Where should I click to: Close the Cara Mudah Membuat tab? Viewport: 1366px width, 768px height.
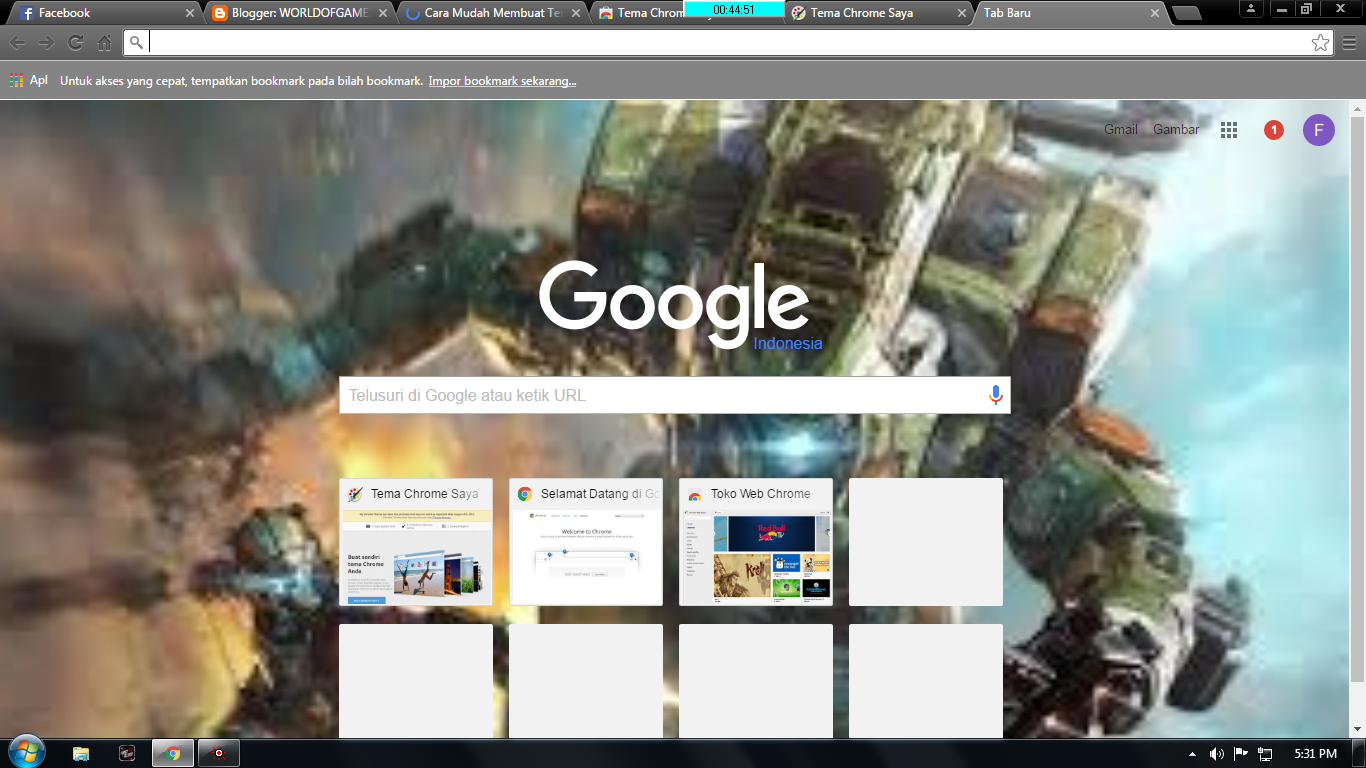576,13
